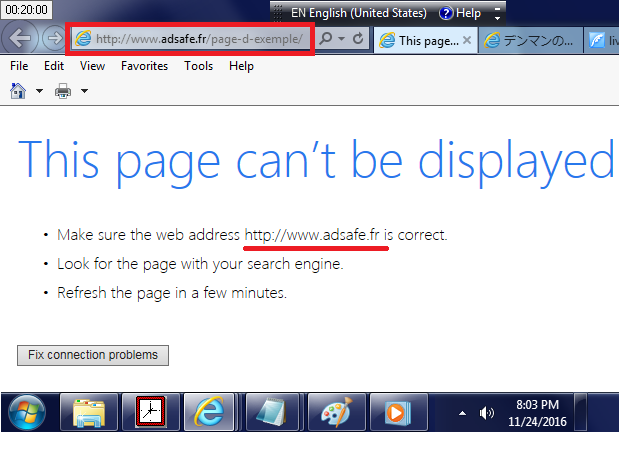Screen dimensions: 619x452
Task: Close the 'This page...' tab
Action: pyautogui.click(x=467, y=40)
